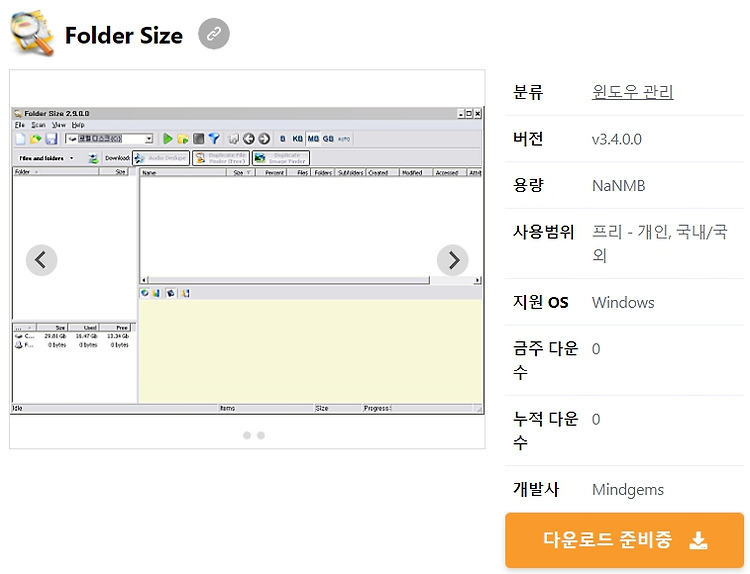The height and width of the screenshot is (574, 750).
Task: Click the scan folder icon next to play
Action: coord(183,139)
